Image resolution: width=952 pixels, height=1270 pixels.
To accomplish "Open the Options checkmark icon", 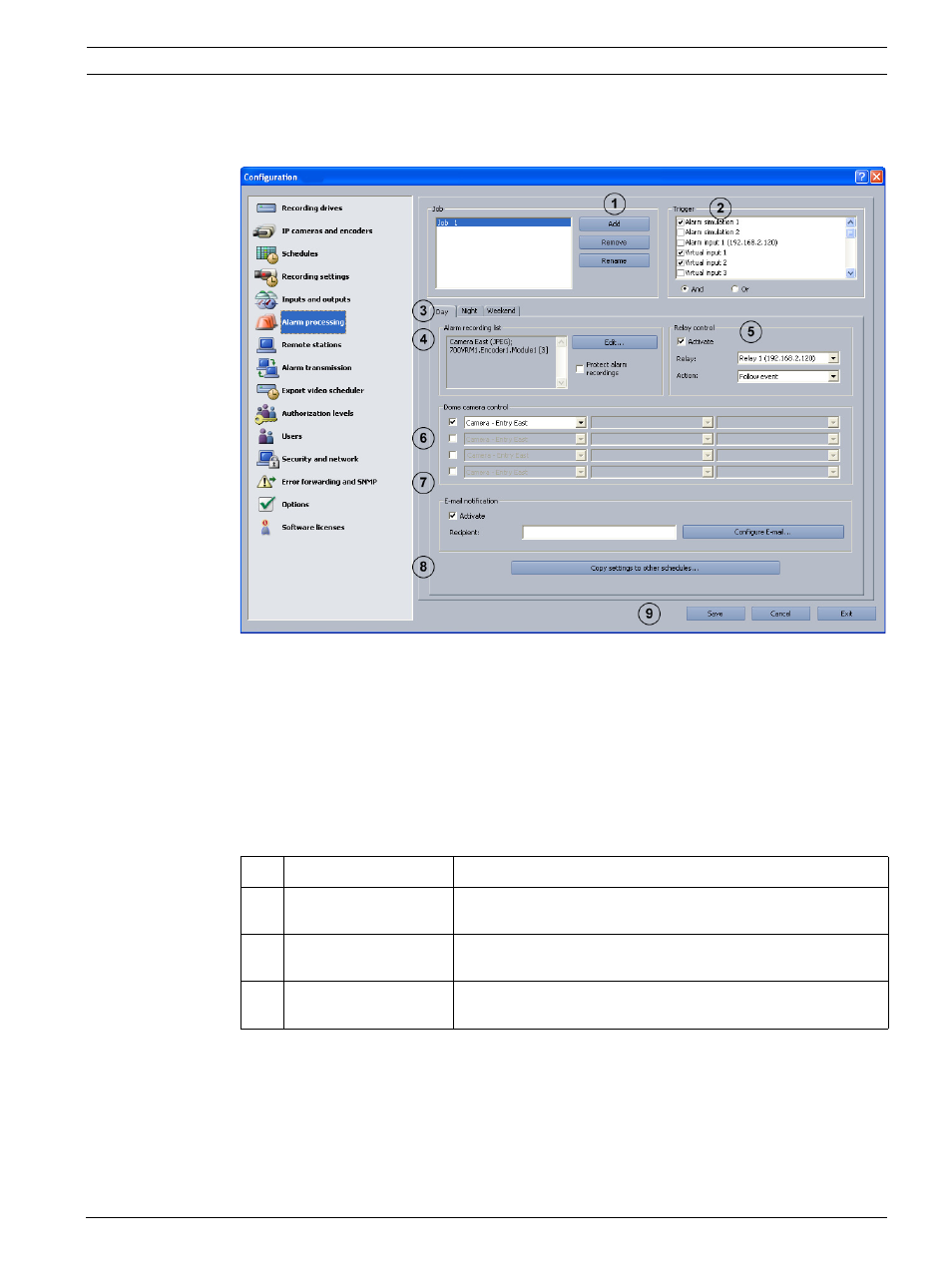I will click(x=265, y=505).
